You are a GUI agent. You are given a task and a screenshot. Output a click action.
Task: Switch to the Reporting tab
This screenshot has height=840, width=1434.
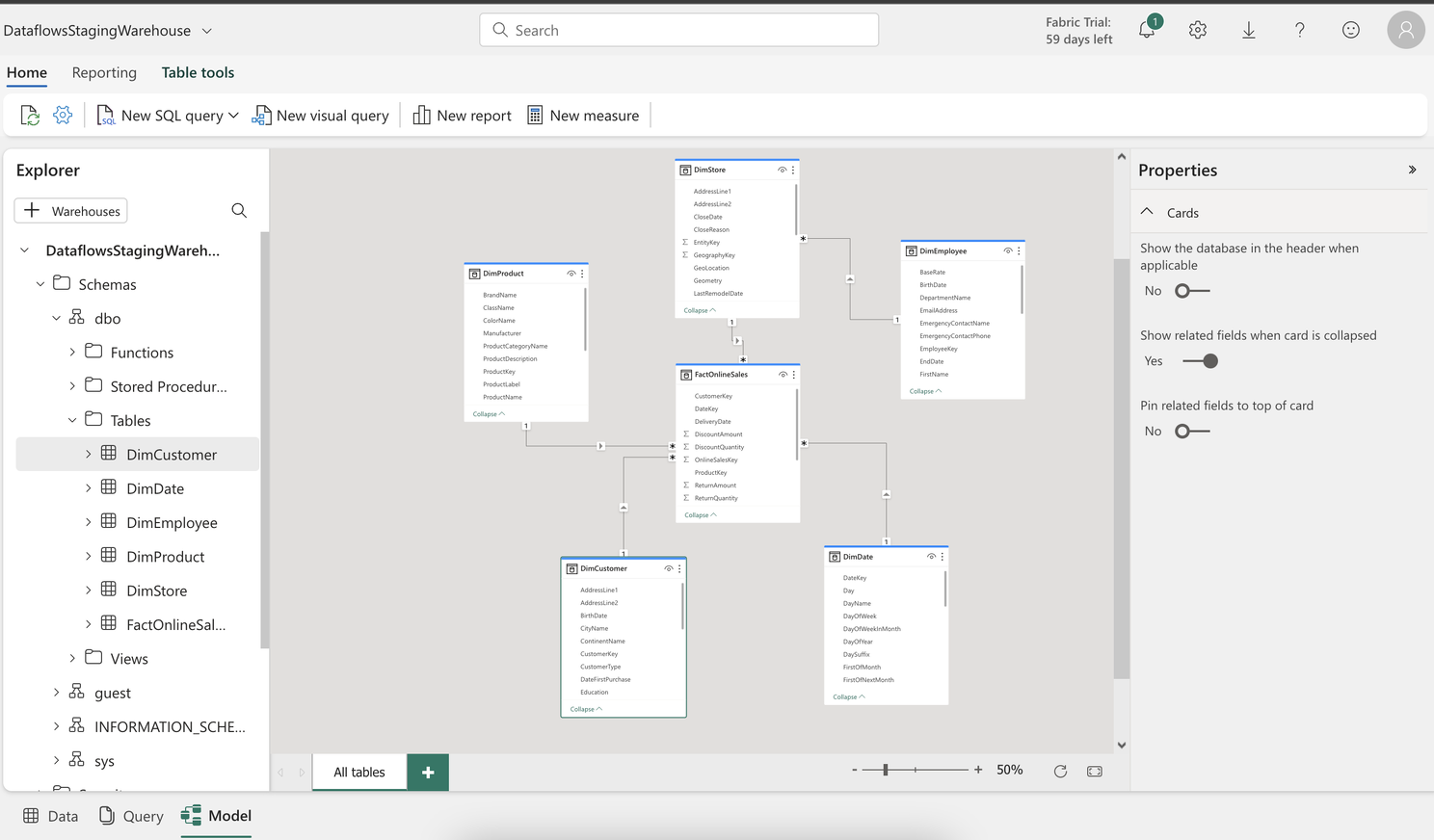(104, 72)
